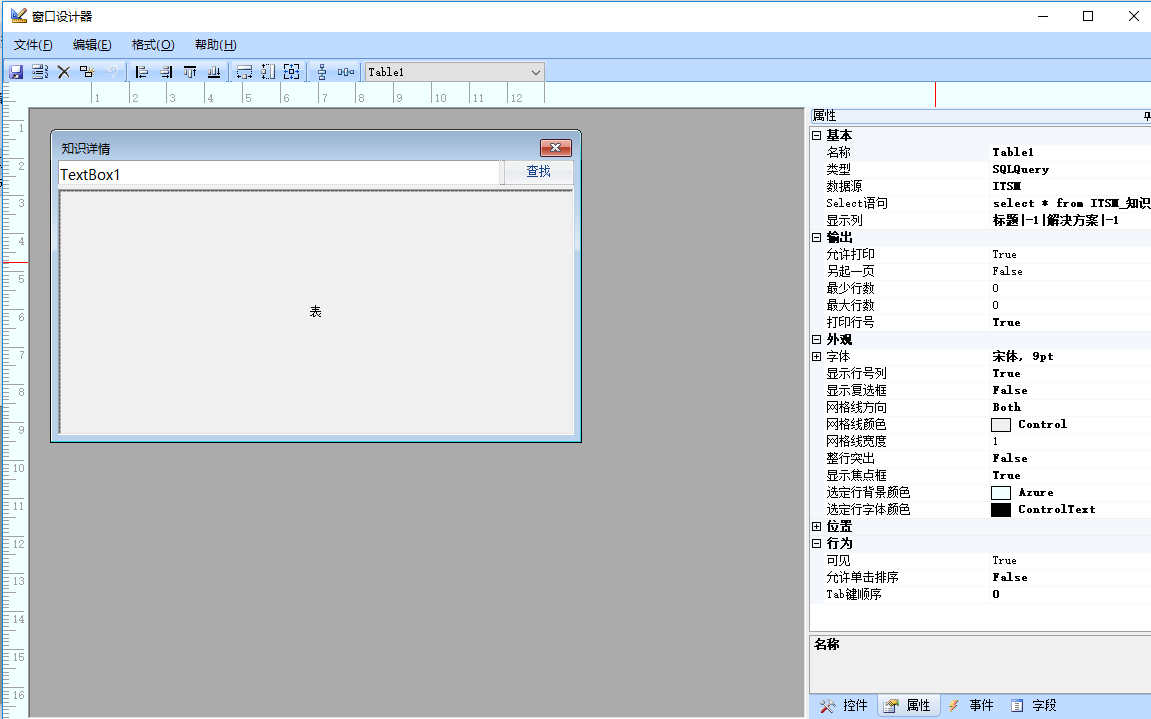This screenshot has width=1151, height=719.
Task: Select the 显示复选框 False property value
Action: coord(1010,391)
